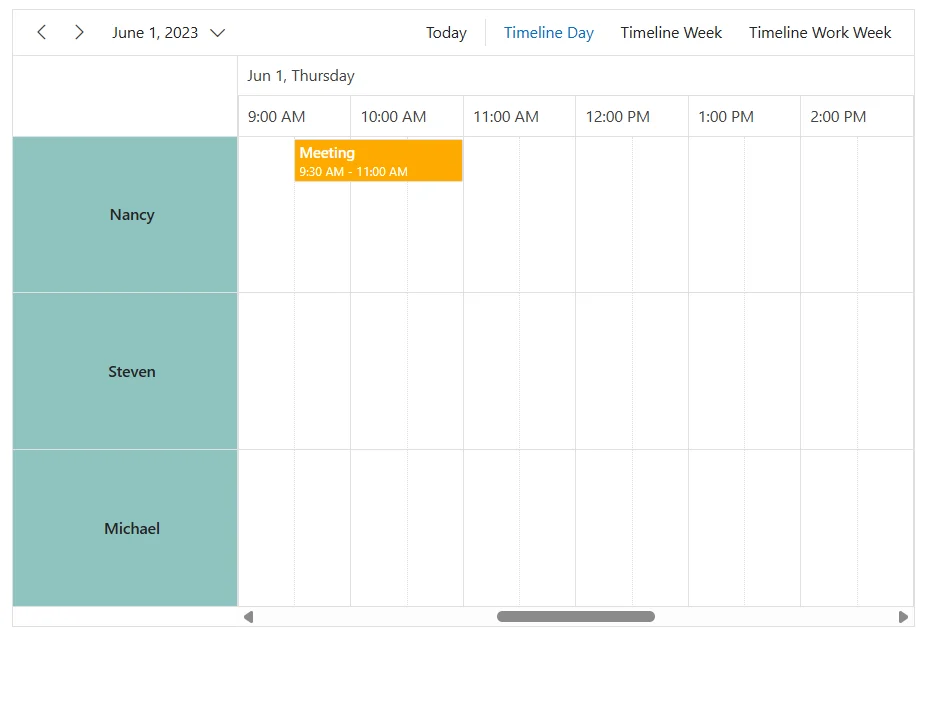Switch to Timeline Work Week view

coord(820,32)
